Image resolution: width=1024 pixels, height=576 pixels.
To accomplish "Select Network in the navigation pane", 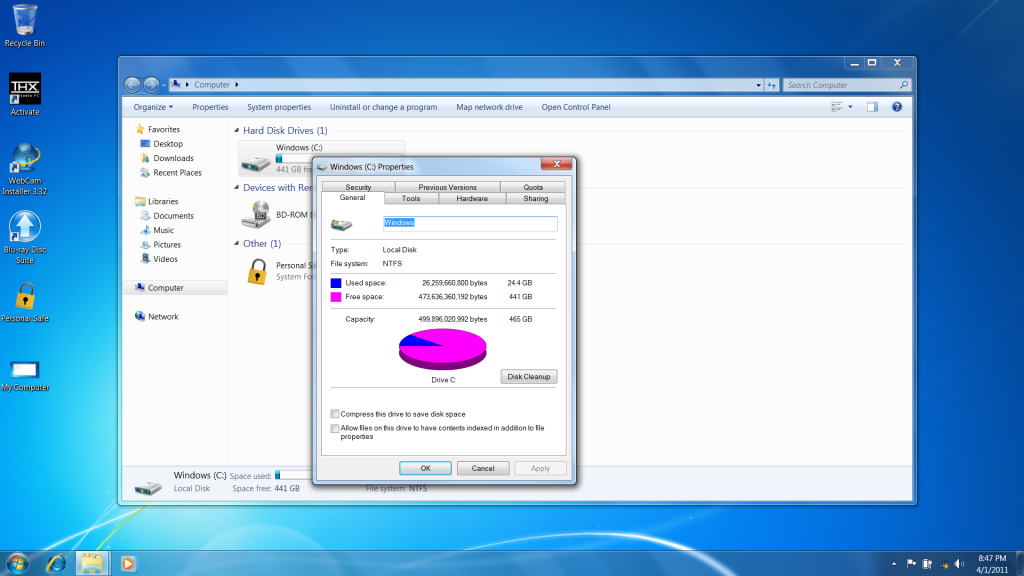I will [x=157, y=317].
